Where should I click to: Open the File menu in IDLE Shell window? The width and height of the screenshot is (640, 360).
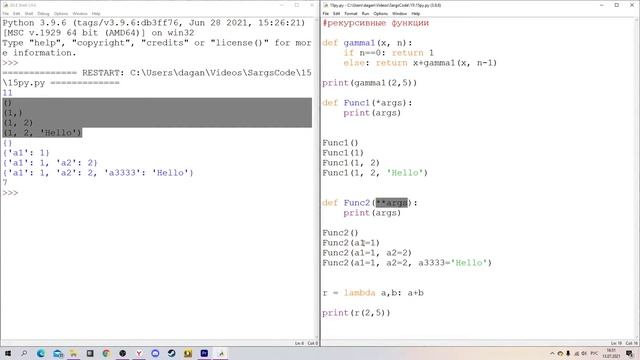pyautogui.click(x=6, y=13)
